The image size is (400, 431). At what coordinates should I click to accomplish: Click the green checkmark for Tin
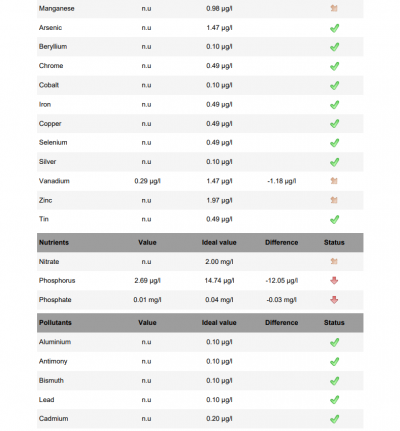point(334,219)
